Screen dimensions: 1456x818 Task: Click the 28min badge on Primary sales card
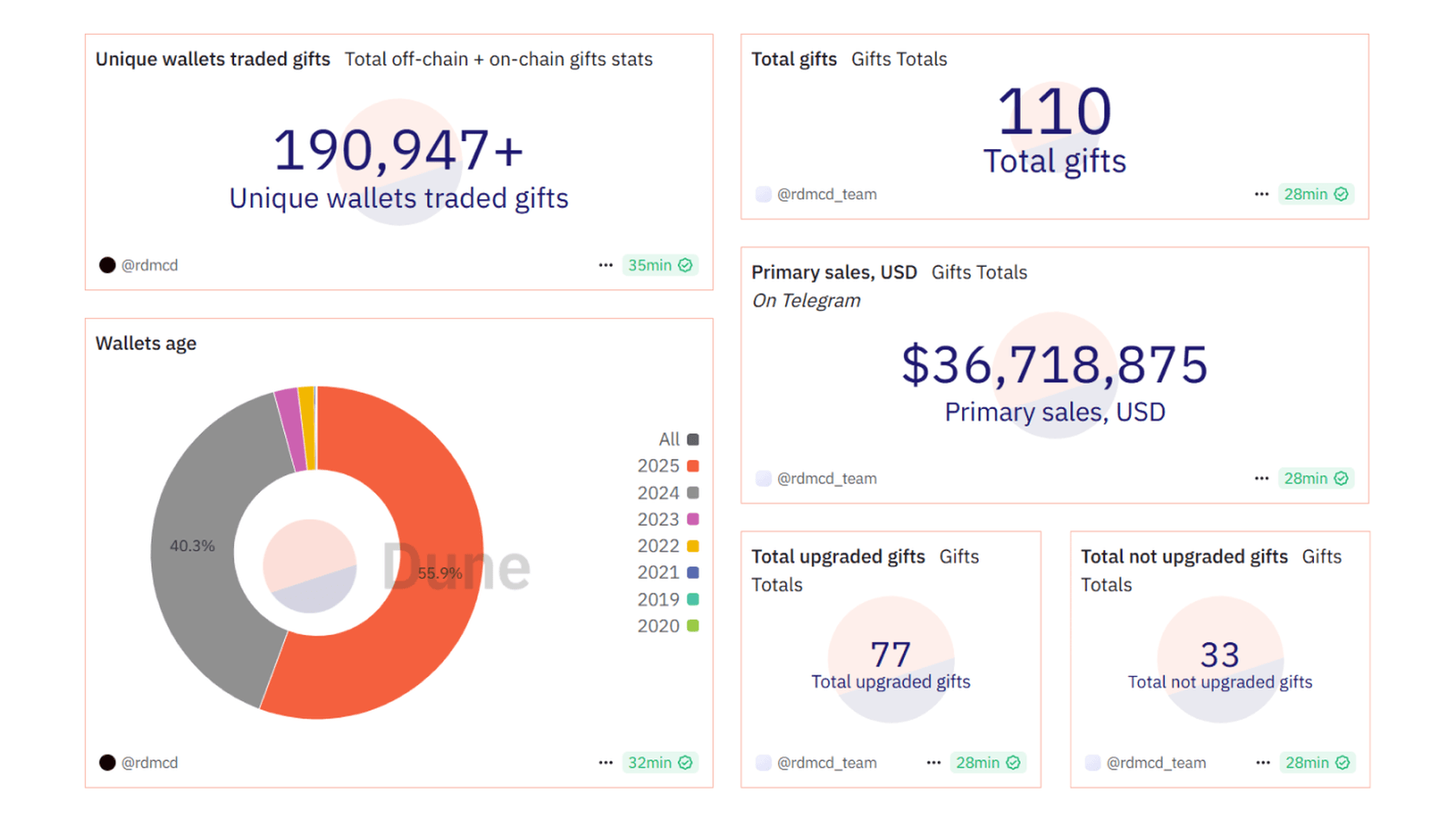tap(1316, 478)
